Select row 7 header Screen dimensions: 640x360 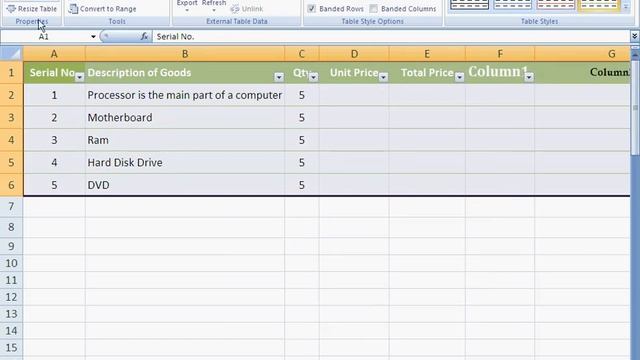(x=11, y=207)
